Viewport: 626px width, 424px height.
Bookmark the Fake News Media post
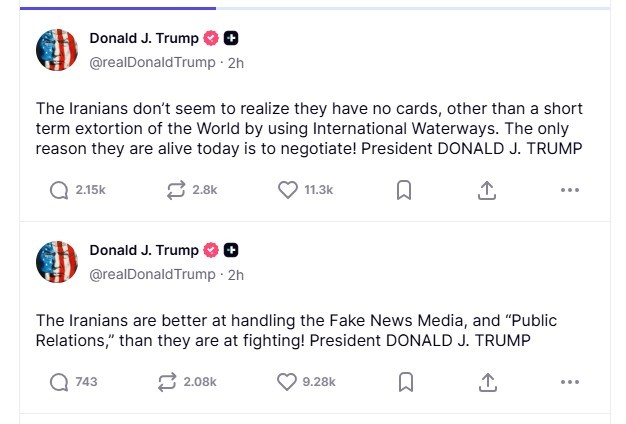(x=404, y=381)
